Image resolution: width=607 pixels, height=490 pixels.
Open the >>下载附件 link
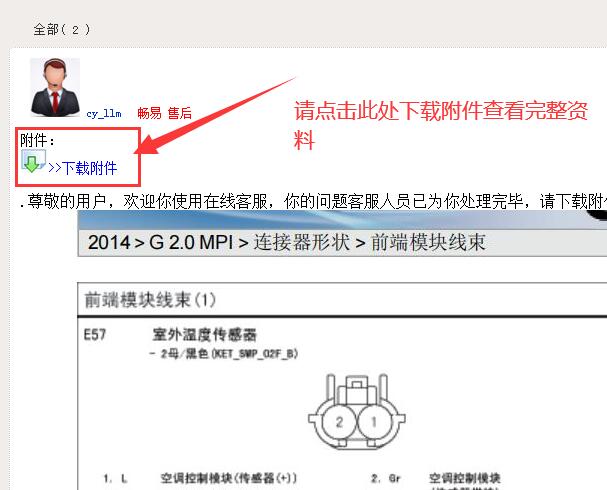coord(82,168)
